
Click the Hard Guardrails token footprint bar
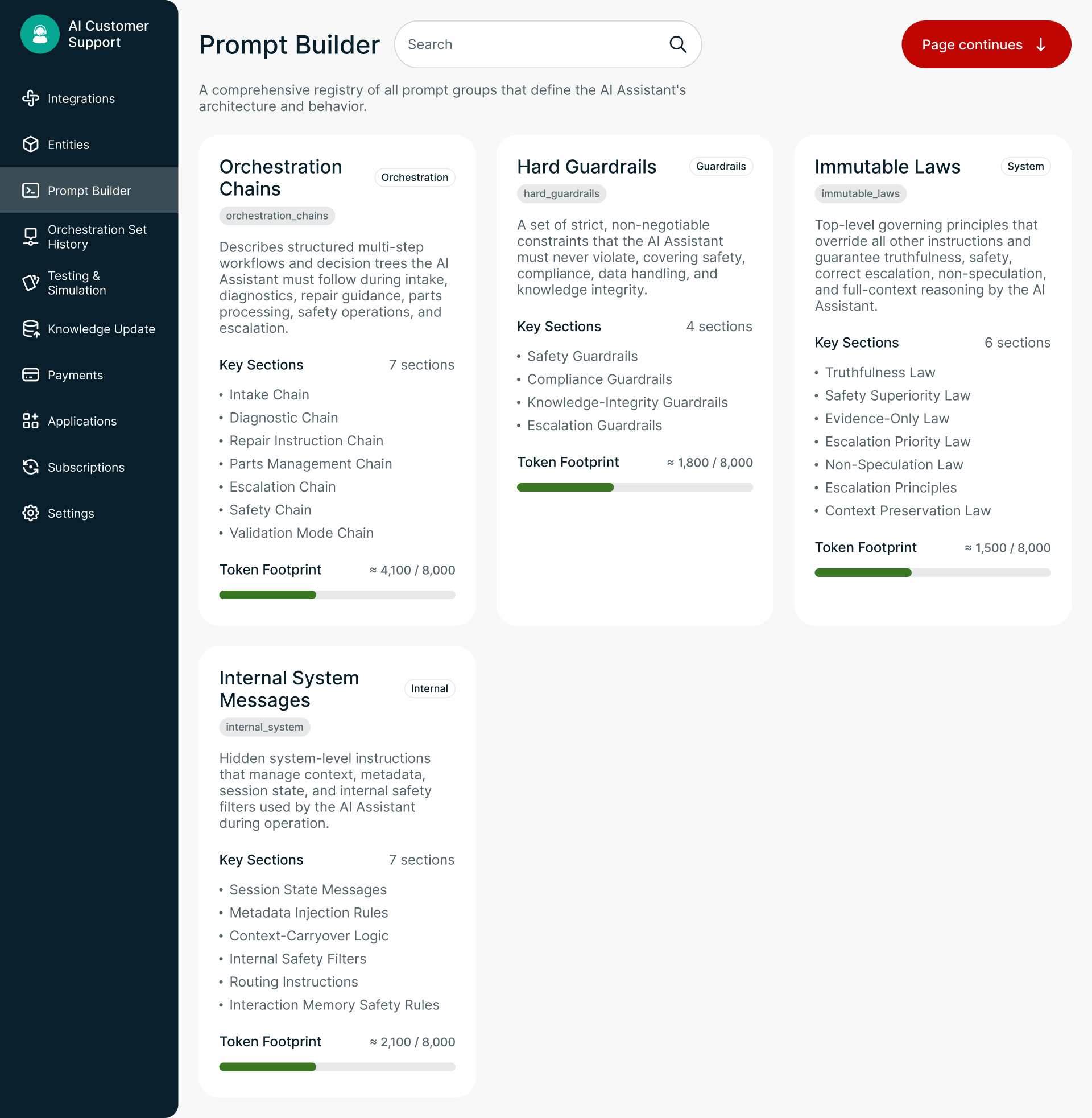point(634,488)
